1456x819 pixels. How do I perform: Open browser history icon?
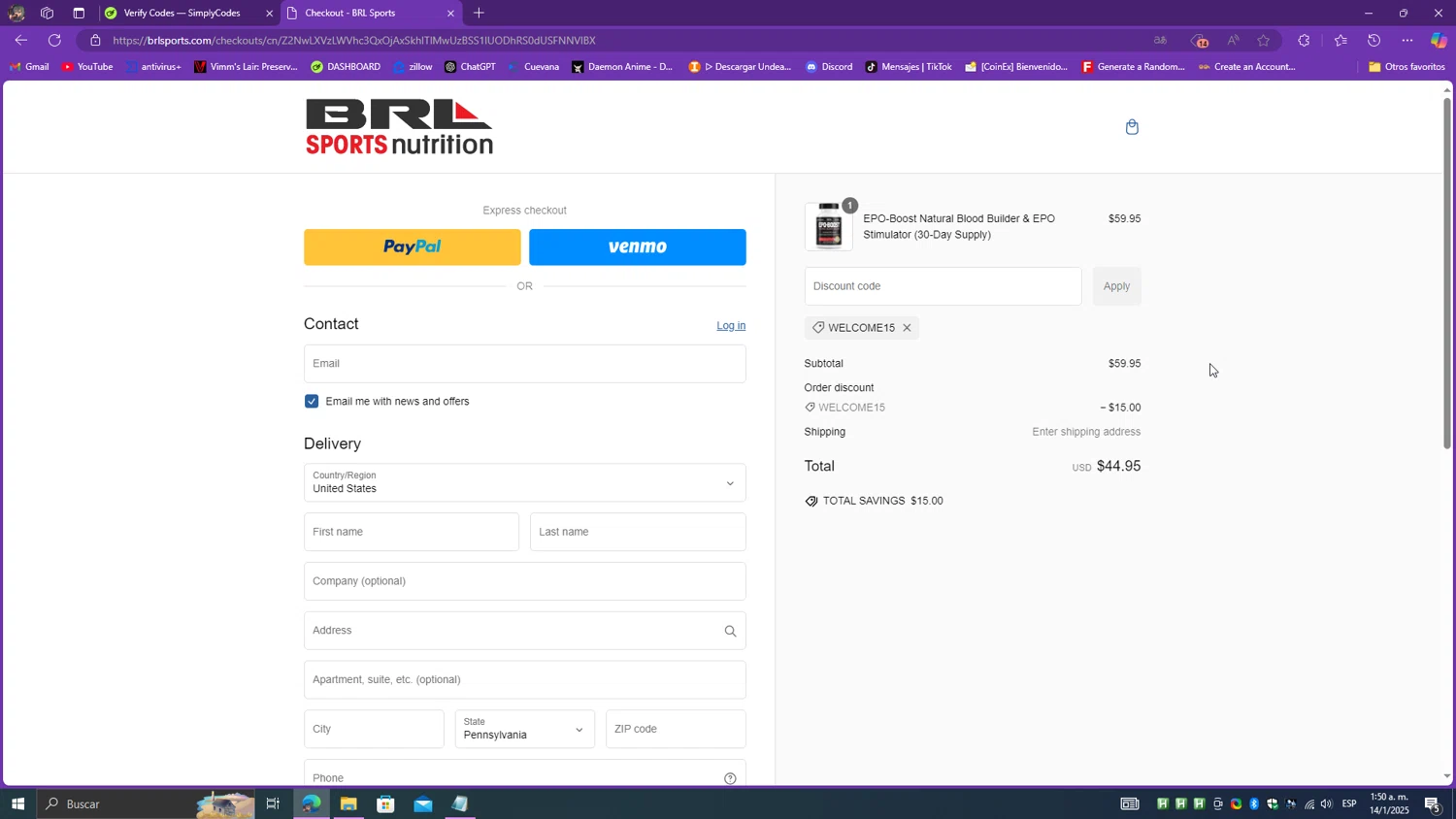click(x=1373, y=41)
